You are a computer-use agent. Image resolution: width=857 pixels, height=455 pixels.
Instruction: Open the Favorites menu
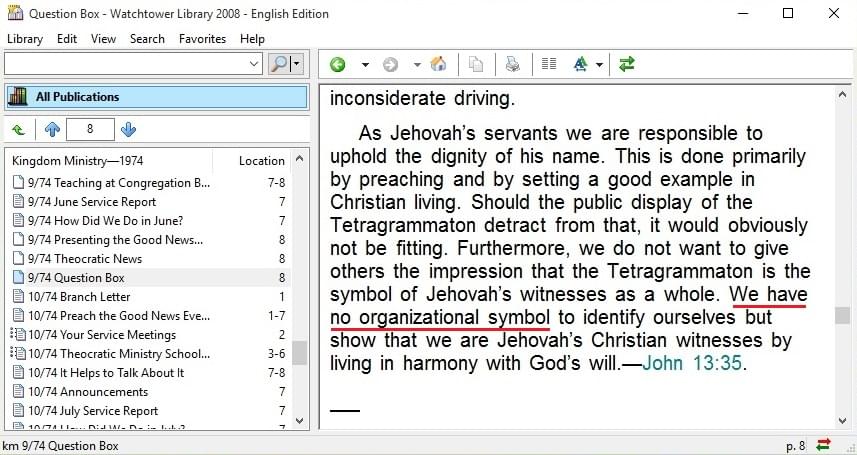(x=202, y=39)
